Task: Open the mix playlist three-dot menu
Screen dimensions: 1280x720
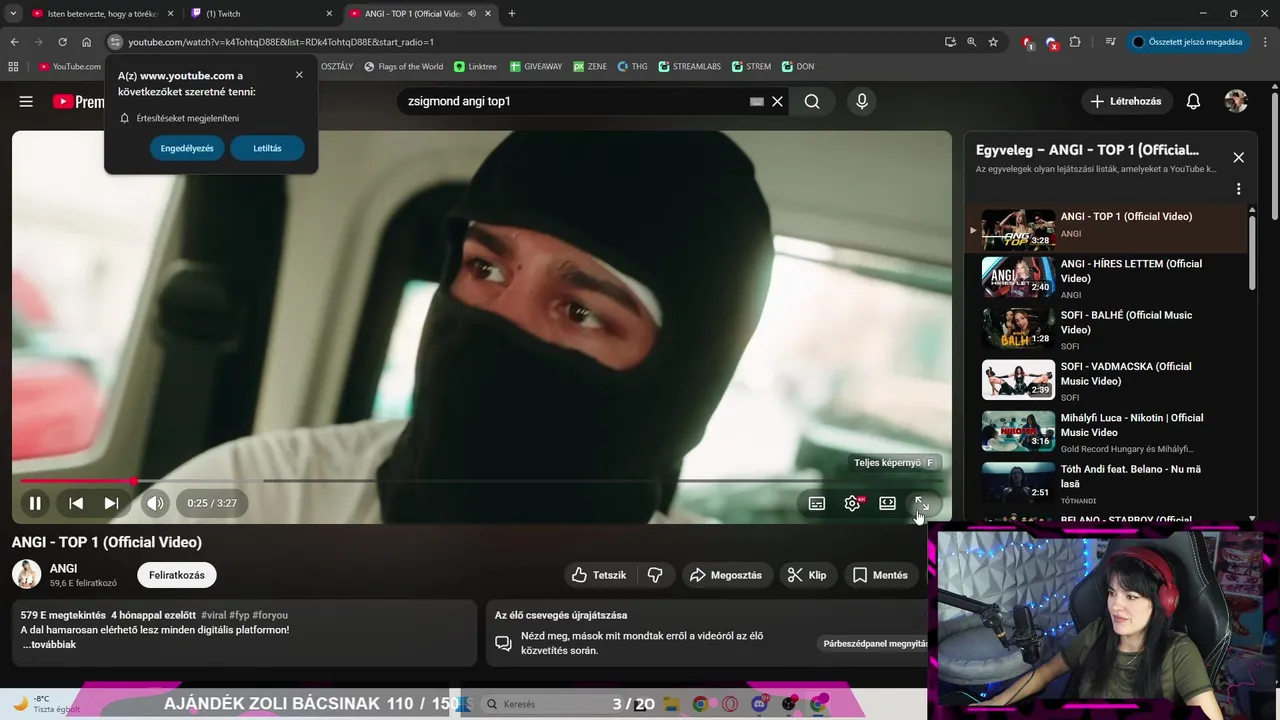Action: pos(1238,189)
